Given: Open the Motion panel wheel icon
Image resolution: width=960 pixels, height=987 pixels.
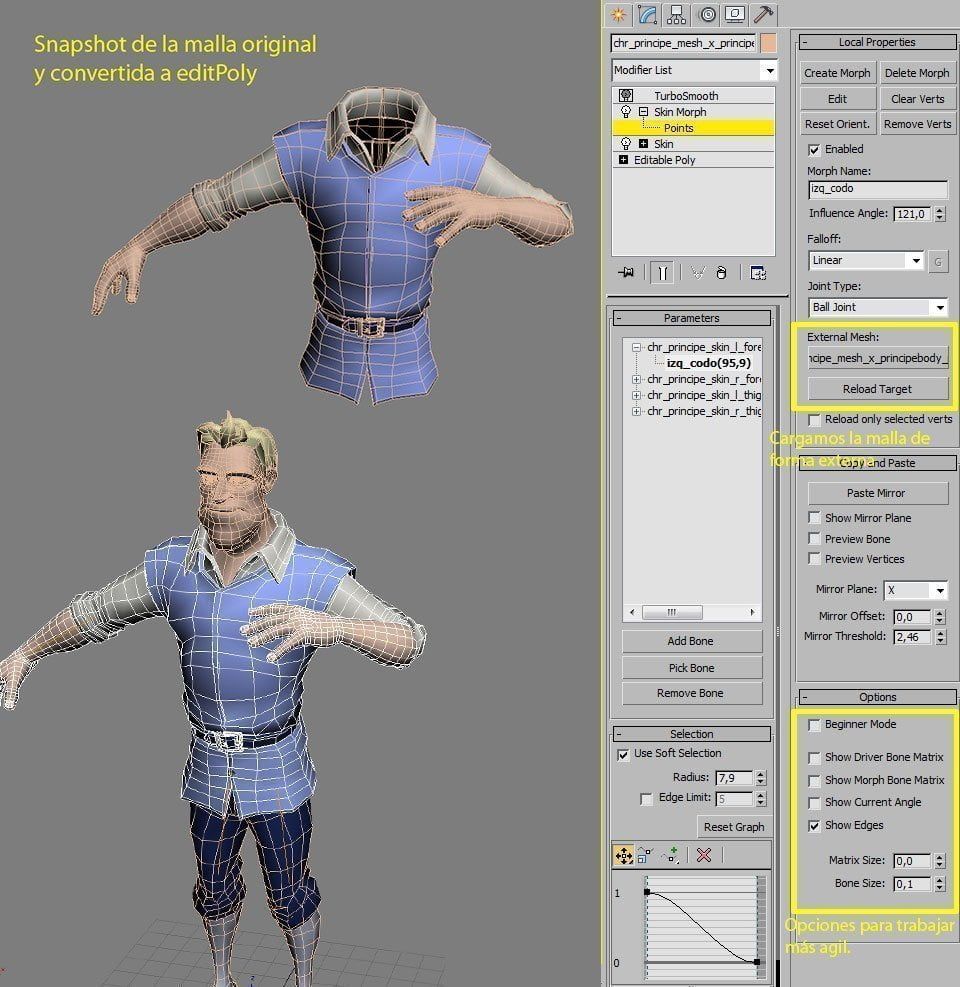Looking at the screenshot, I should [x=708, y=14].
